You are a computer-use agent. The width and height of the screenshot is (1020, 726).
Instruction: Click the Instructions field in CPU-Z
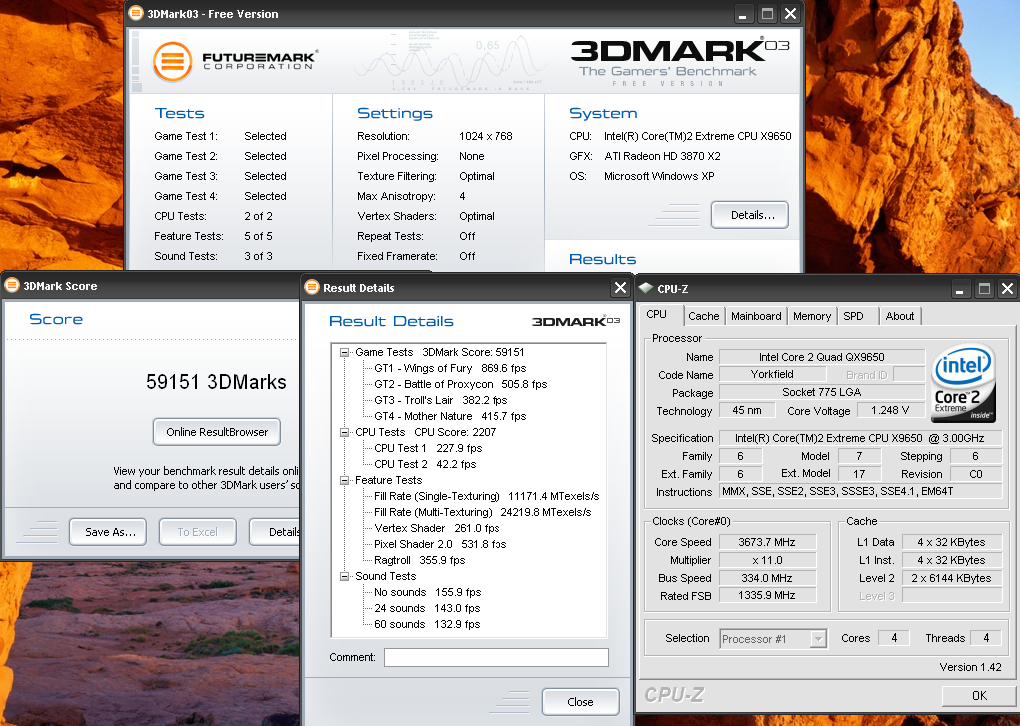[860, 492]
